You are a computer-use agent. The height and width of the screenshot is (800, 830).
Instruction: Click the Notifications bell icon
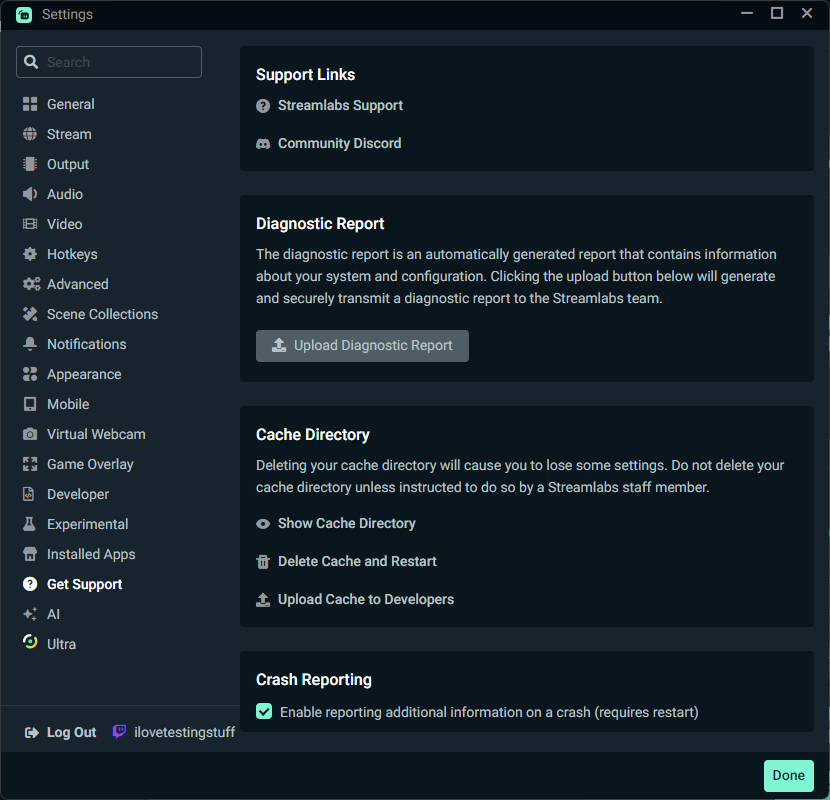click(30, 344)
